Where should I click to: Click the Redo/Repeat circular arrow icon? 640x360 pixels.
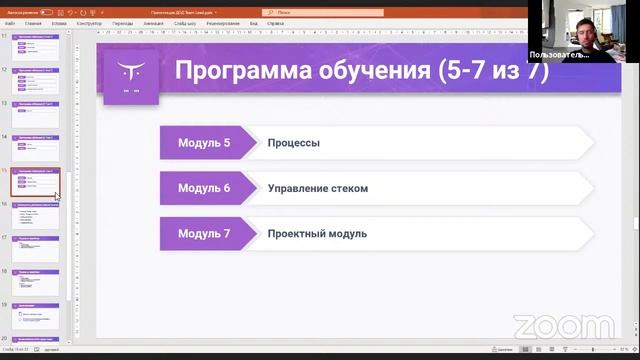(x=83, y=13)
